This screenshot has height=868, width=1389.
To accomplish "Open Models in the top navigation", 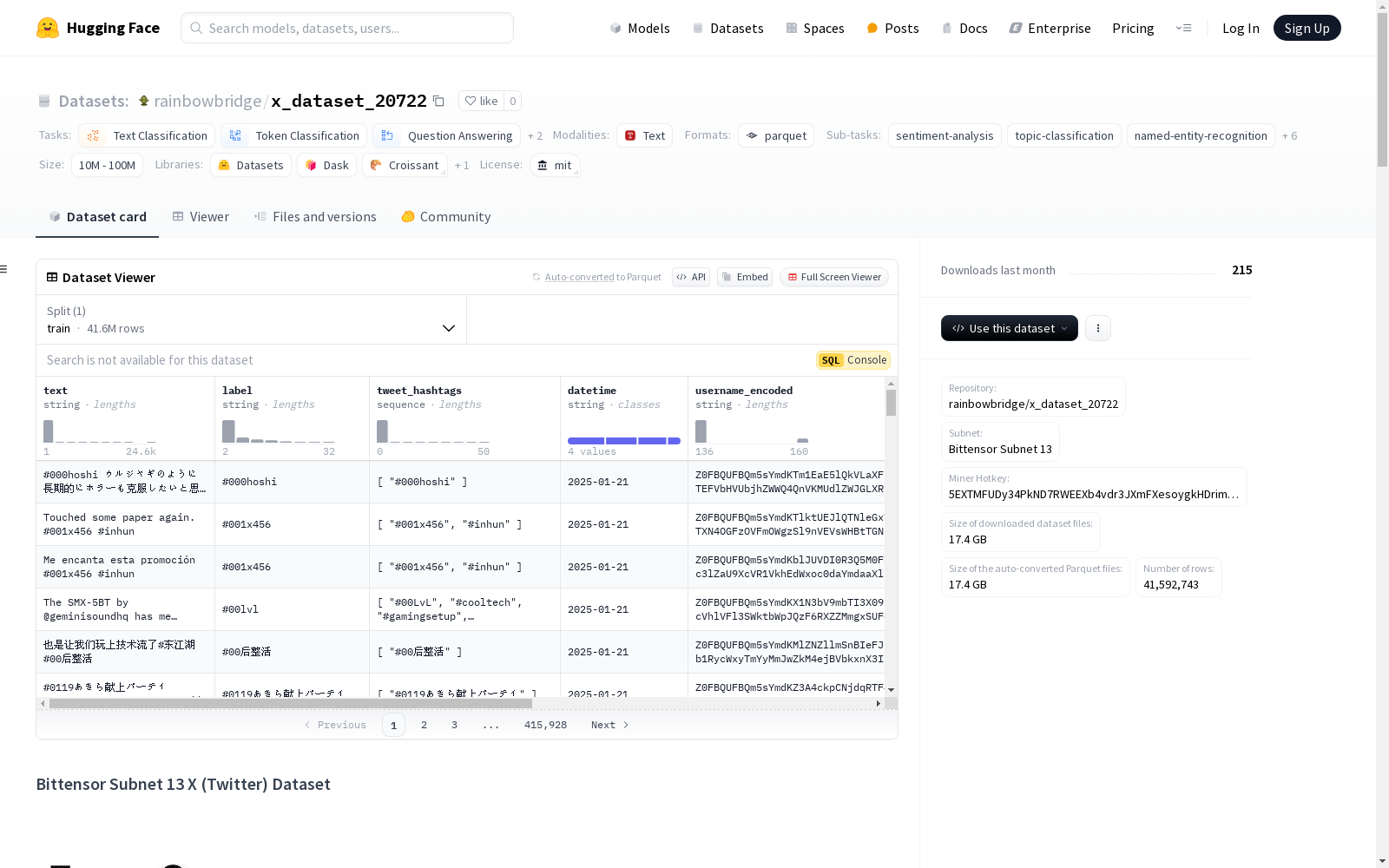I will 640,28.
